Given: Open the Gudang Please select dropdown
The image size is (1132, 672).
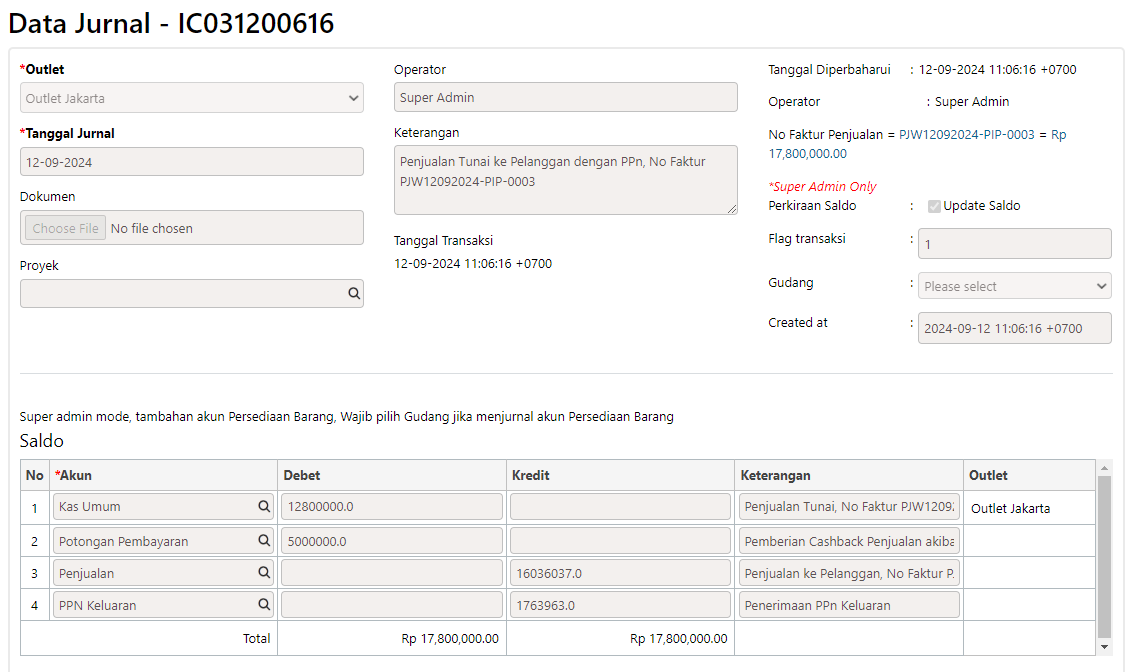Looking at the screenshot, I should 1014,286.
